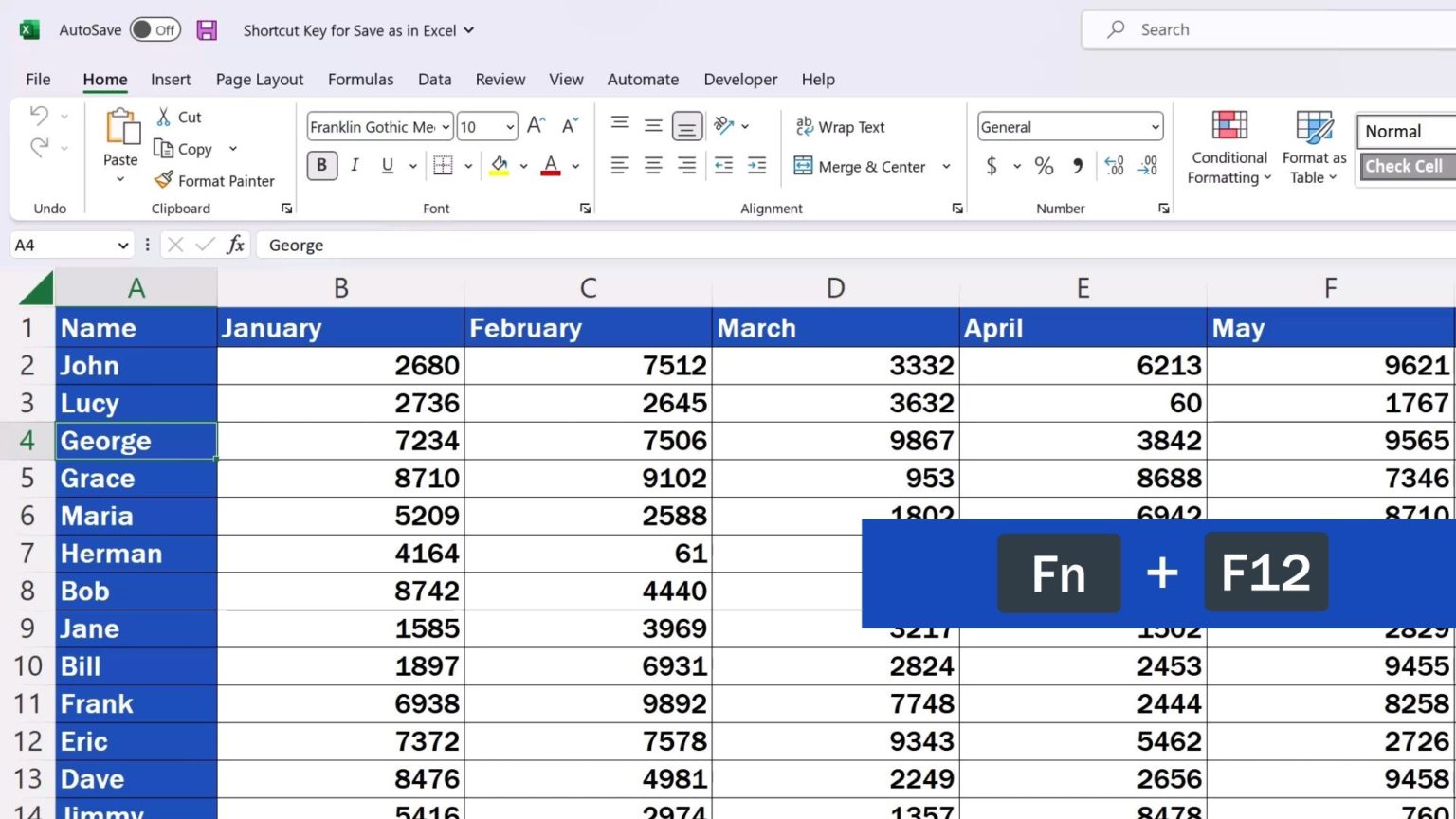Click the Save icon in Quick Access Toolbar
The image size is (1456, 819).
point(206,29)
